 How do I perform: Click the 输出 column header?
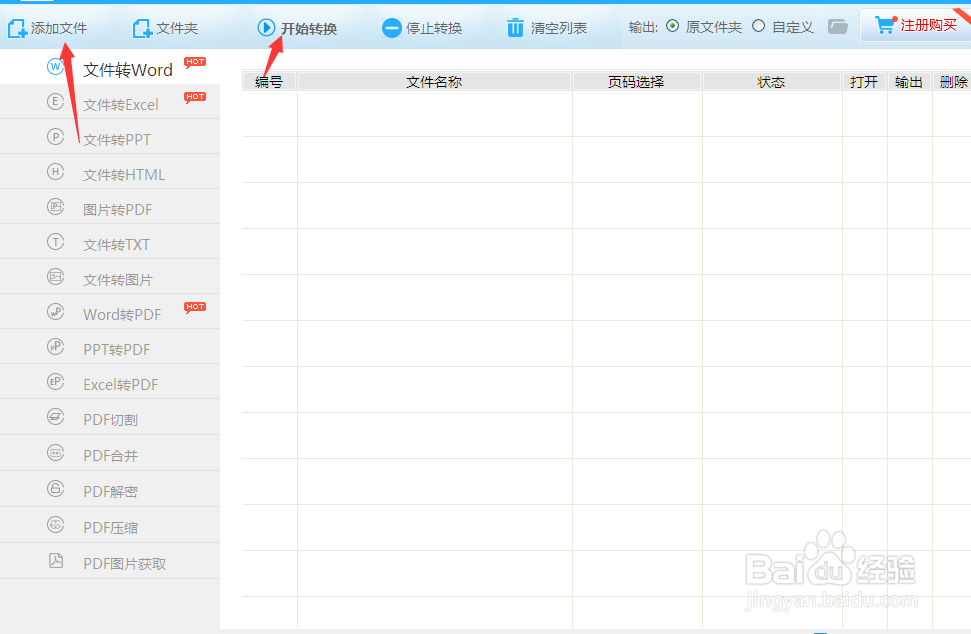click(x=908, y=82)
